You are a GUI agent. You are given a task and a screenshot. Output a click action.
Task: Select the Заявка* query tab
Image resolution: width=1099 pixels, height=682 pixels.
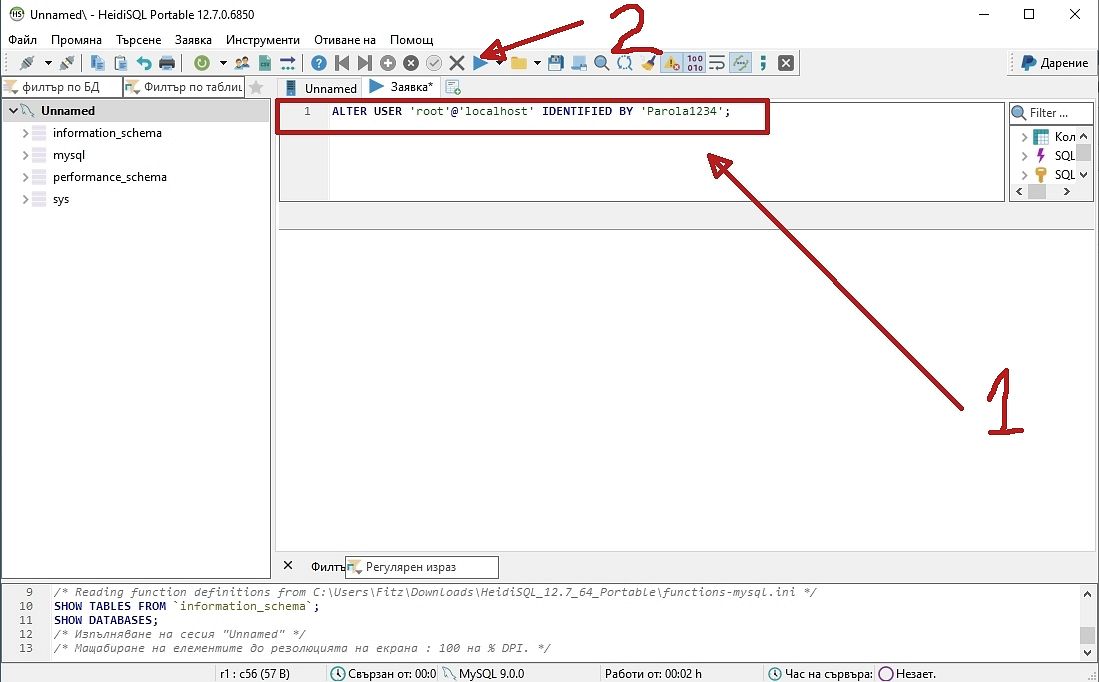click(x=402, y=87)
